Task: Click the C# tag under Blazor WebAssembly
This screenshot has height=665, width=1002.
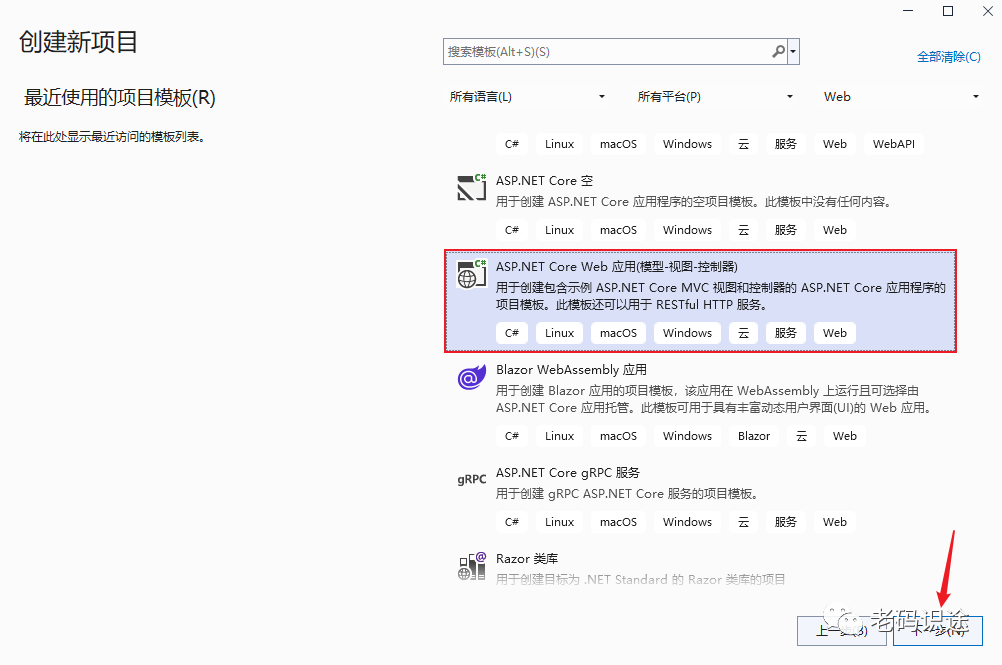Action: (512, 436)
